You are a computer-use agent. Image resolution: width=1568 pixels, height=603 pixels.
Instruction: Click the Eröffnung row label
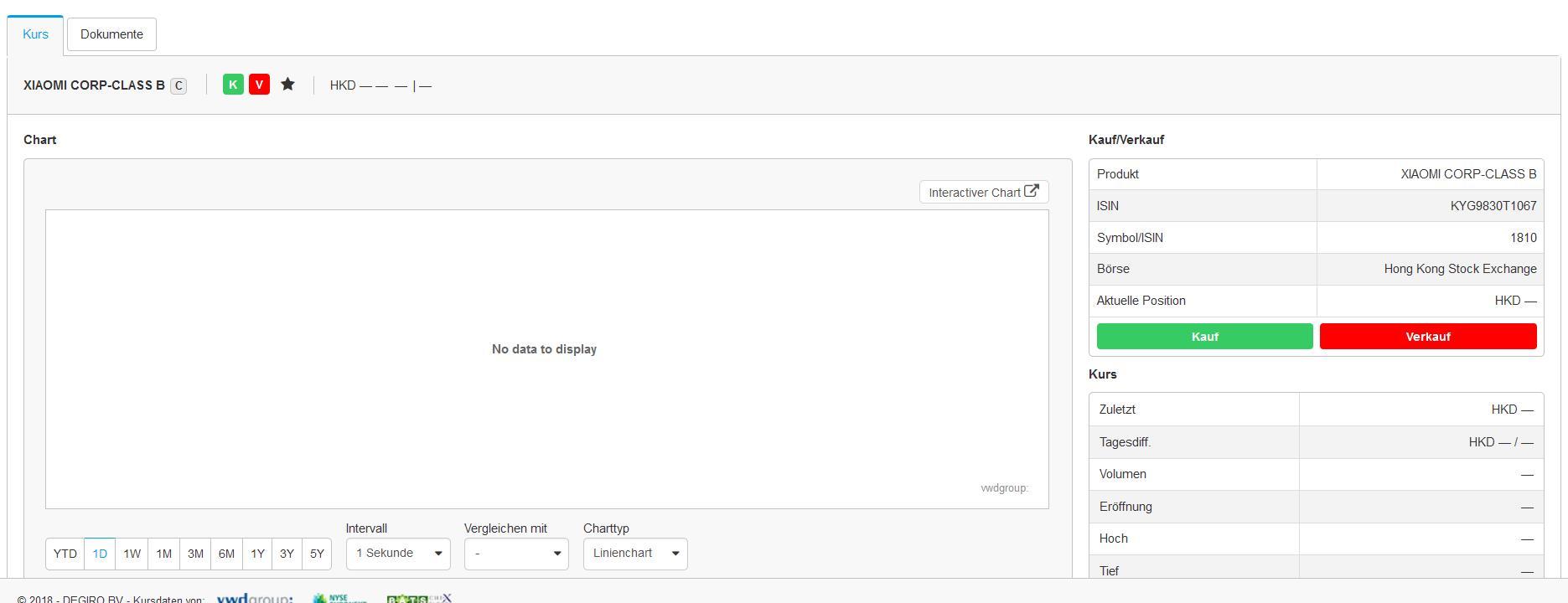click(1126, 507)
